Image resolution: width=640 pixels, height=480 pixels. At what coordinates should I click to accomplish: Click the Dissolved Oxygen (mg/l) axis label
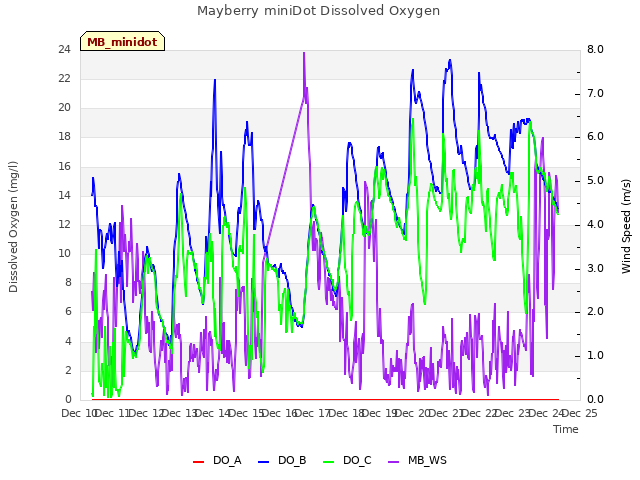click(13, 227)
